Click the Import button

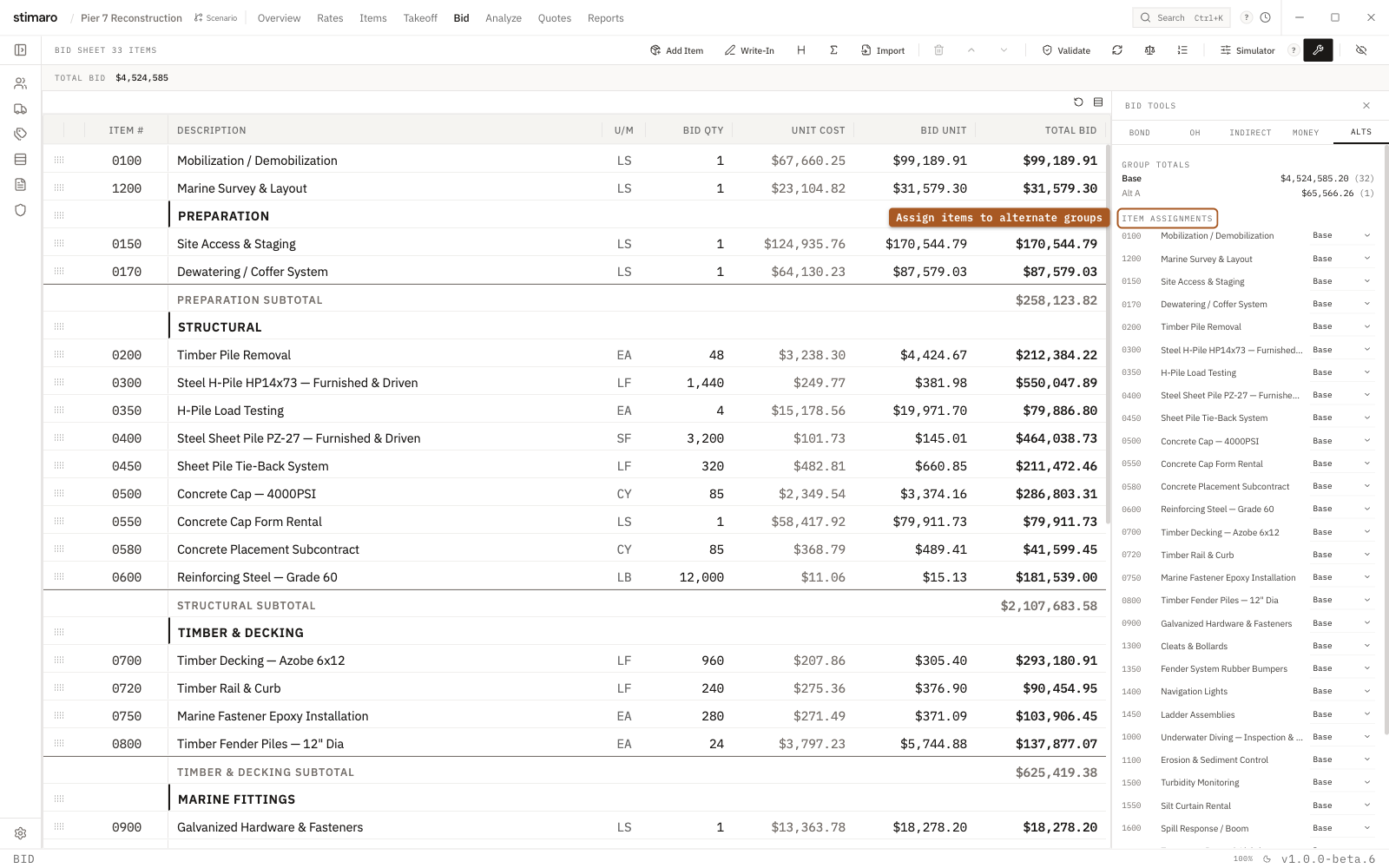pos(883,50)
